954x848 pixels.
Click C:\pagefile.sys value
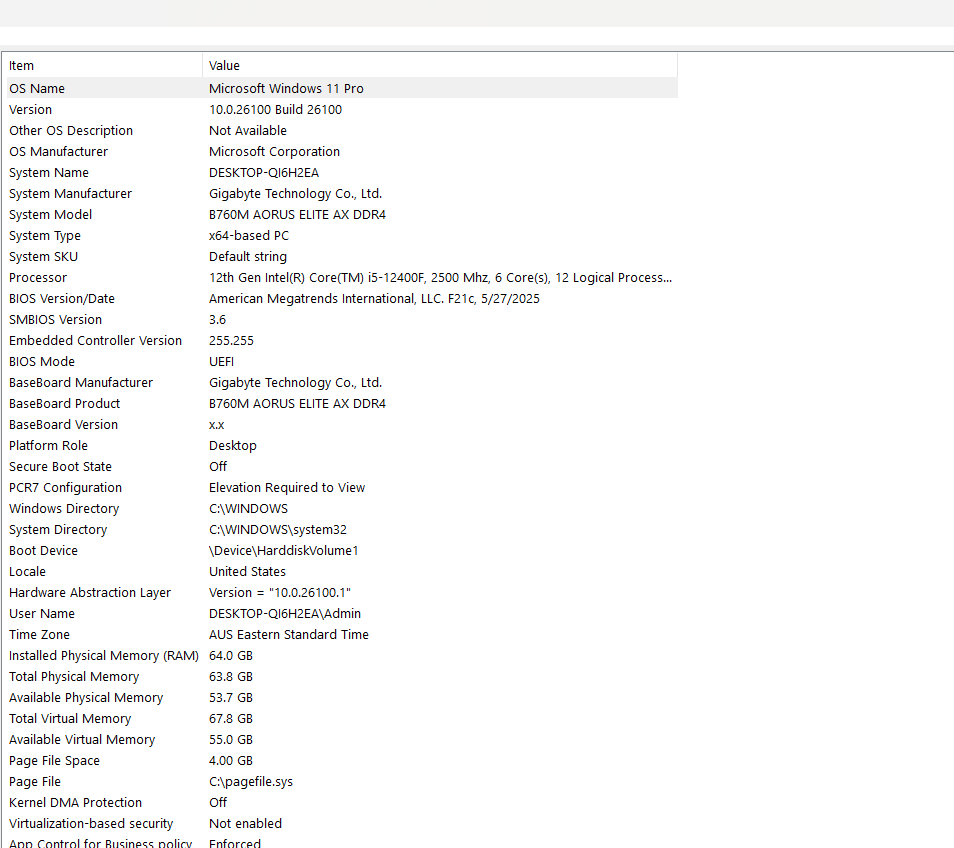pyautogui.click(x=251, y=781)
